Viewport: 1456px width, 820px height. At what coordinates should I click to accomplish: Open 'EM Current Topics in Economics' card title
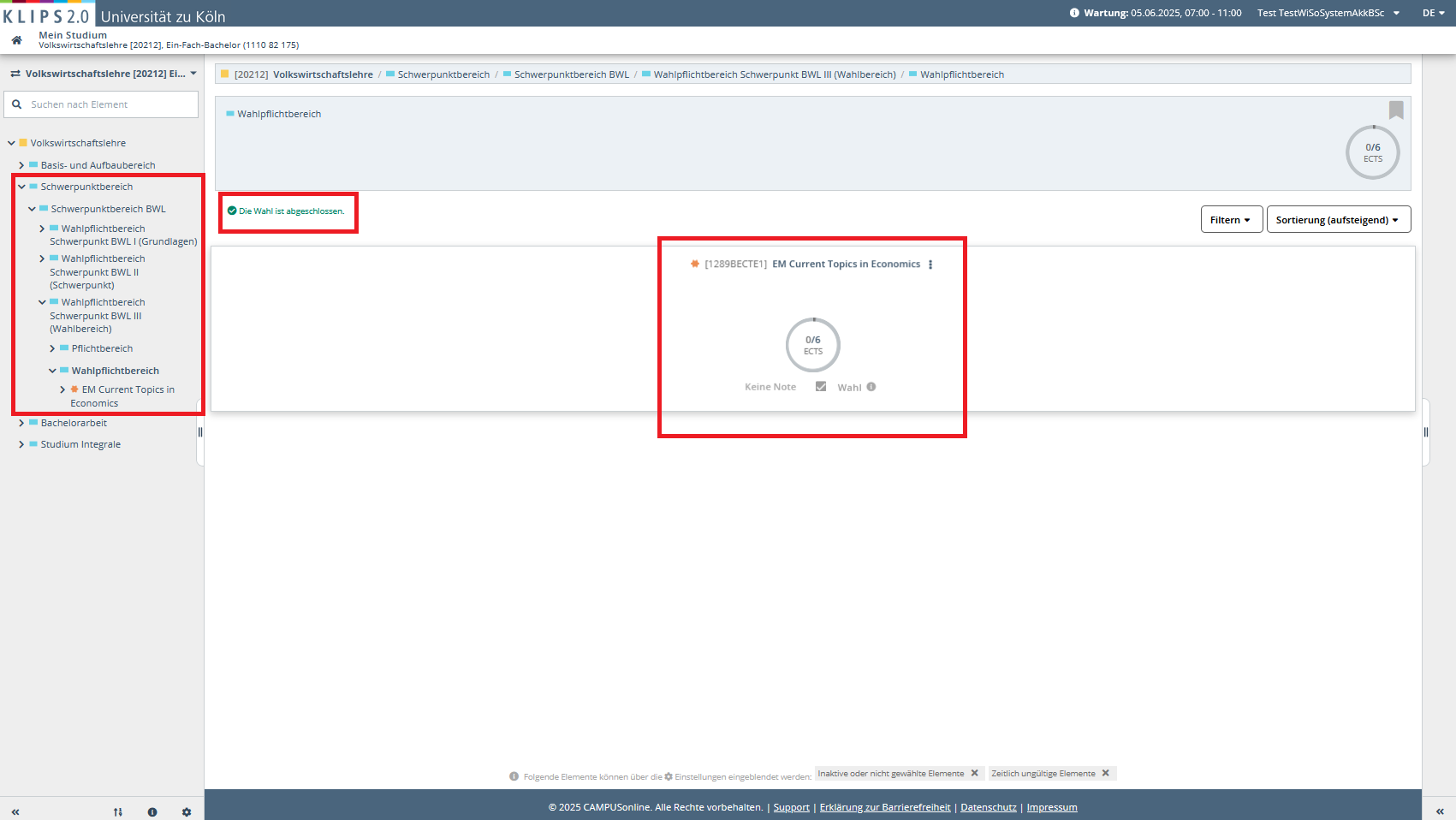click(x=846, y=264)
